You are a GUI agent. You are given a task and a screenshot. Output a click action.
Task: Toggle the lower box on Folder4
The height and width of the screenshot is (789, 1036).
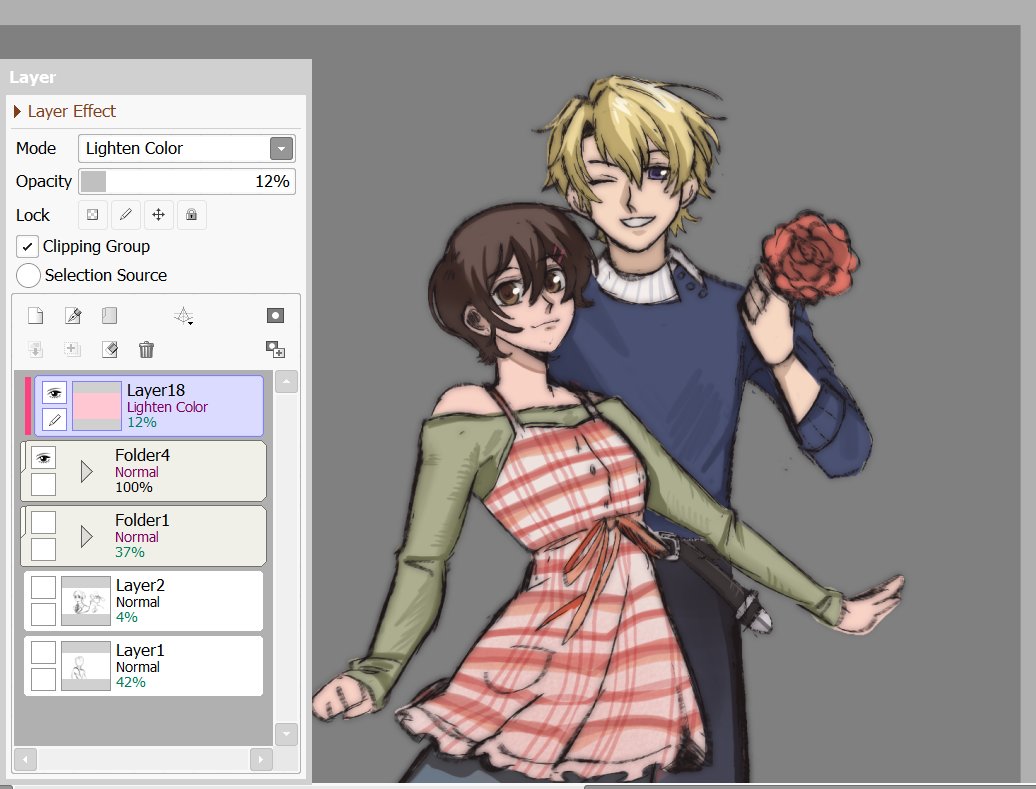point(44,484)
